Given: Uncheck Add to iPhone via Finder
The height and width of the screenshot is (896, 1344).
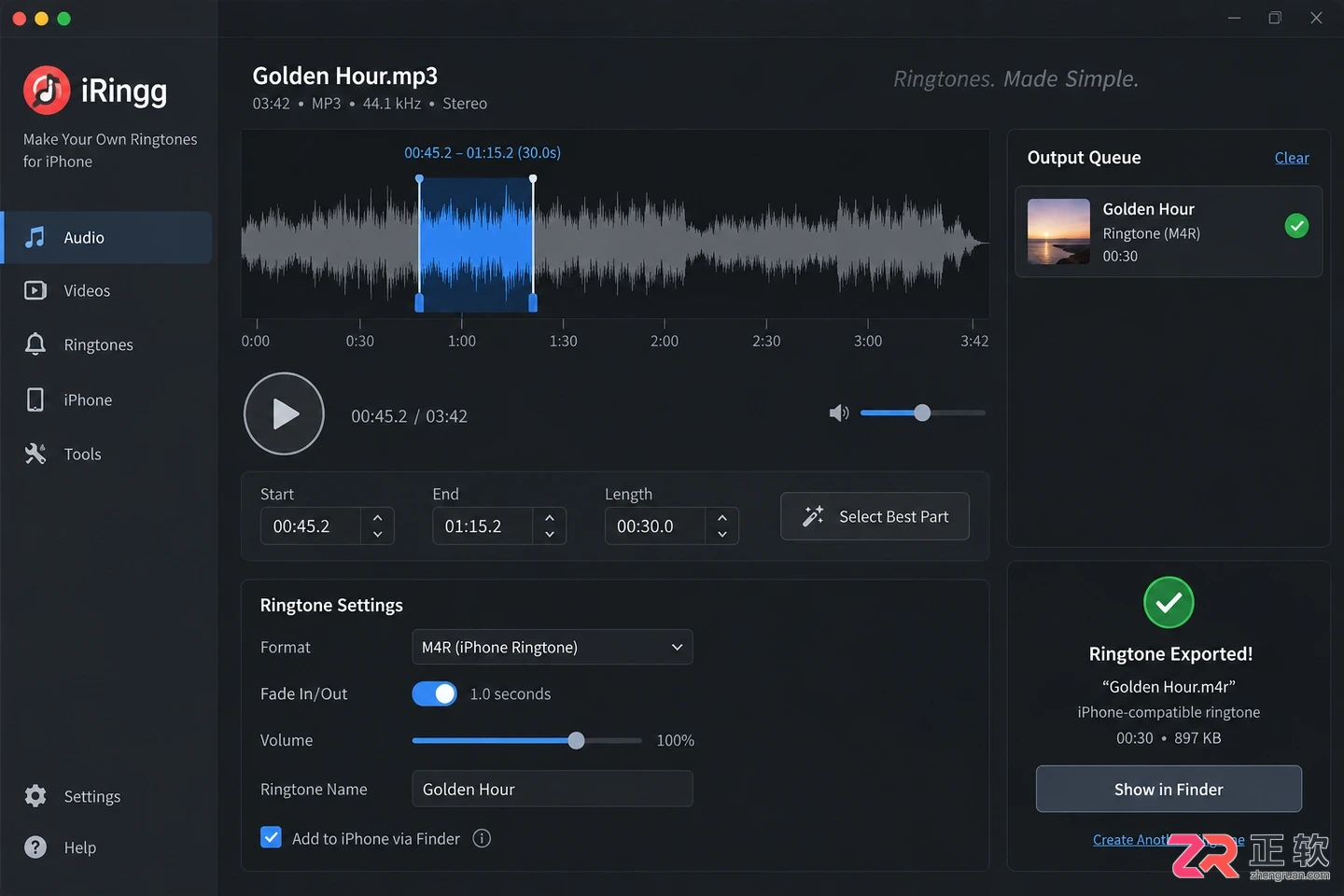Looking at the screenshot, I should (x=271, y=837).
